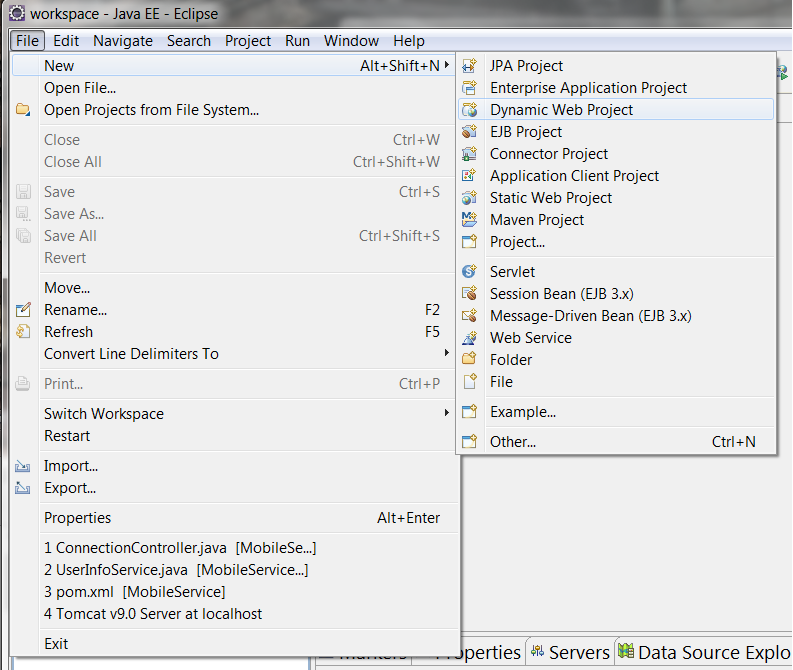The height and width of the screenshot is (670, 793).
Task: Switch to Data Source Explorer tab
Action: coord(705,652)
